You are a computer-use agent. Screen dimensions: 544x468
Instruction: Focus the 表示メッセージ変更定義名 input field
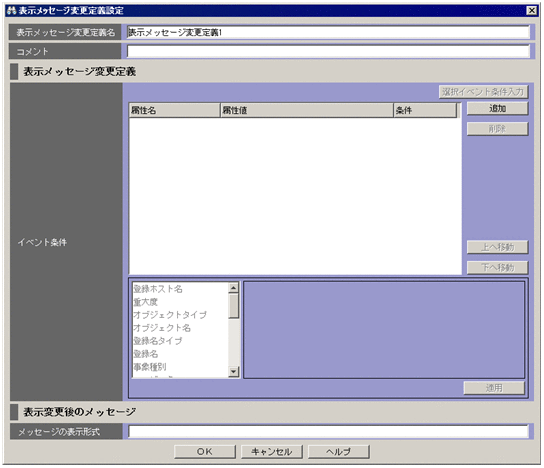click(328, 32)
